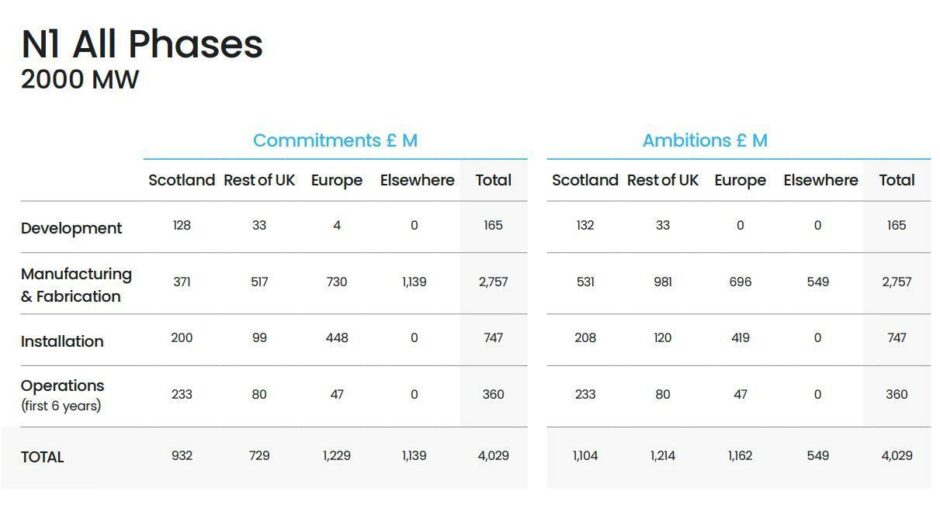Image resolution: width=940 pixels, height=505 pixels.
Task: Select the Ambitions £ M heading
Action: [x=705, y=140]
